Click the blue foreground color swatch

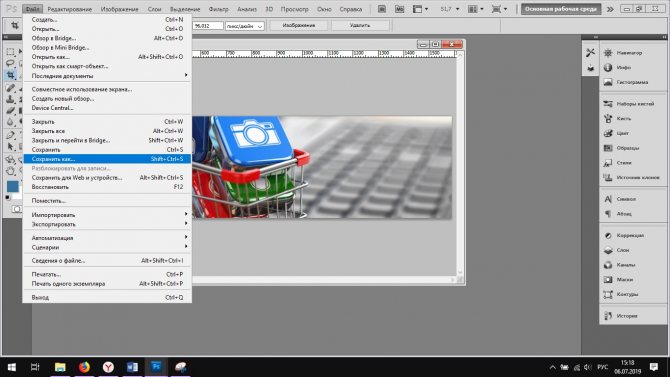click(x=12, y=186)
